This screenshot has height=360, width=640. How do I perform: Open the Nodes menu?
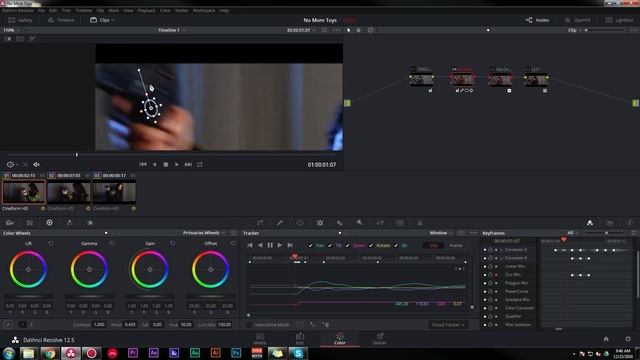click(x=182, y=11)
